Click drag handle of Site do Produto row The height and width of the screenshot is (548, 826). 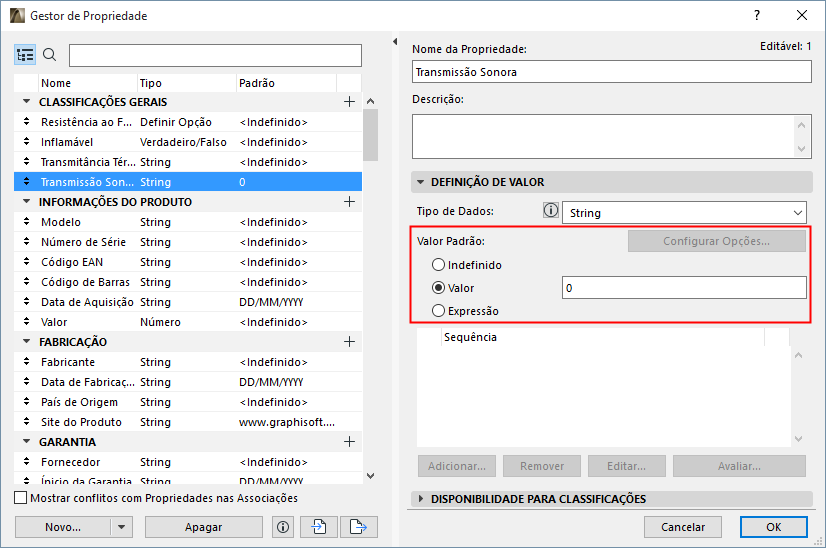coord(26,422)
